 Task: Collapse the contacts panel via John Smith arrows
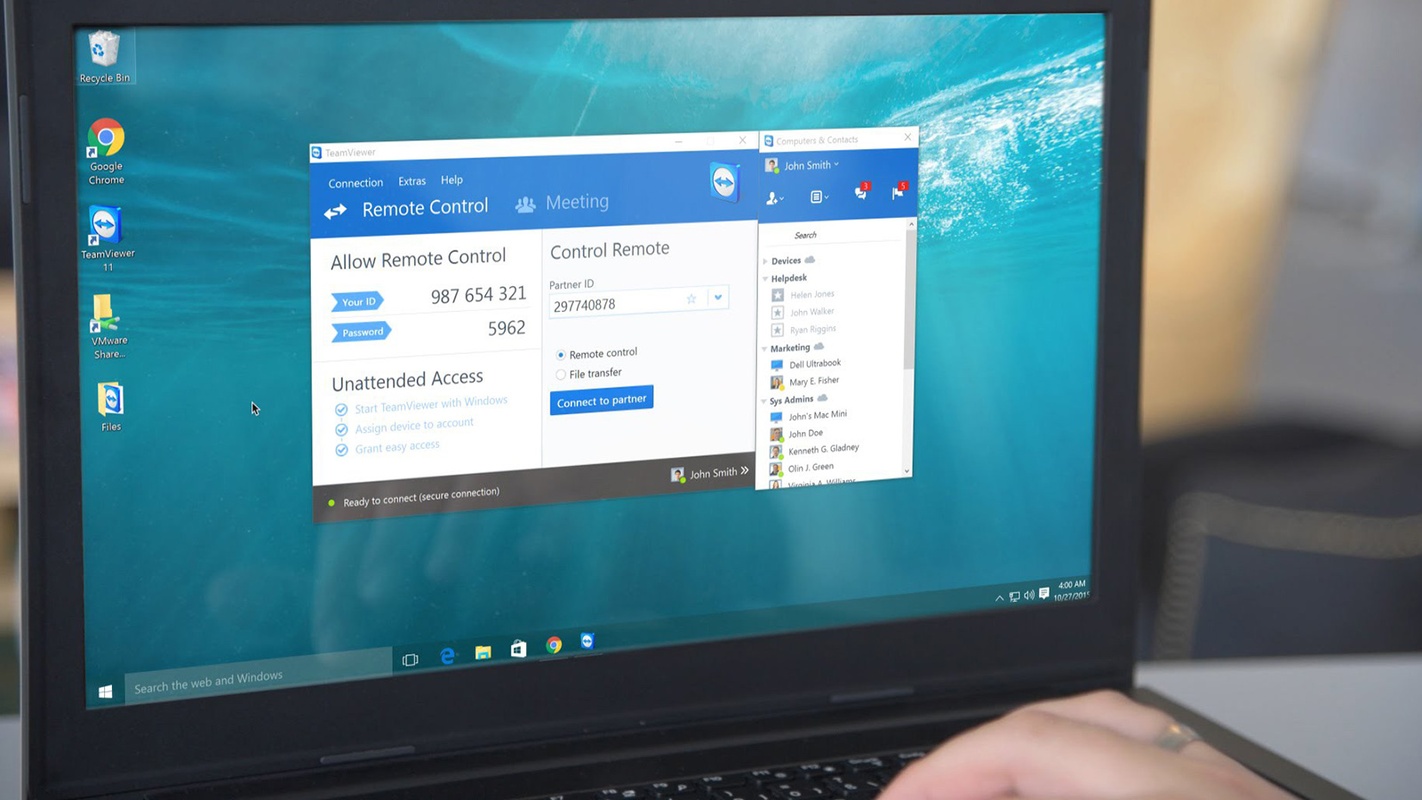click(744, 471)
